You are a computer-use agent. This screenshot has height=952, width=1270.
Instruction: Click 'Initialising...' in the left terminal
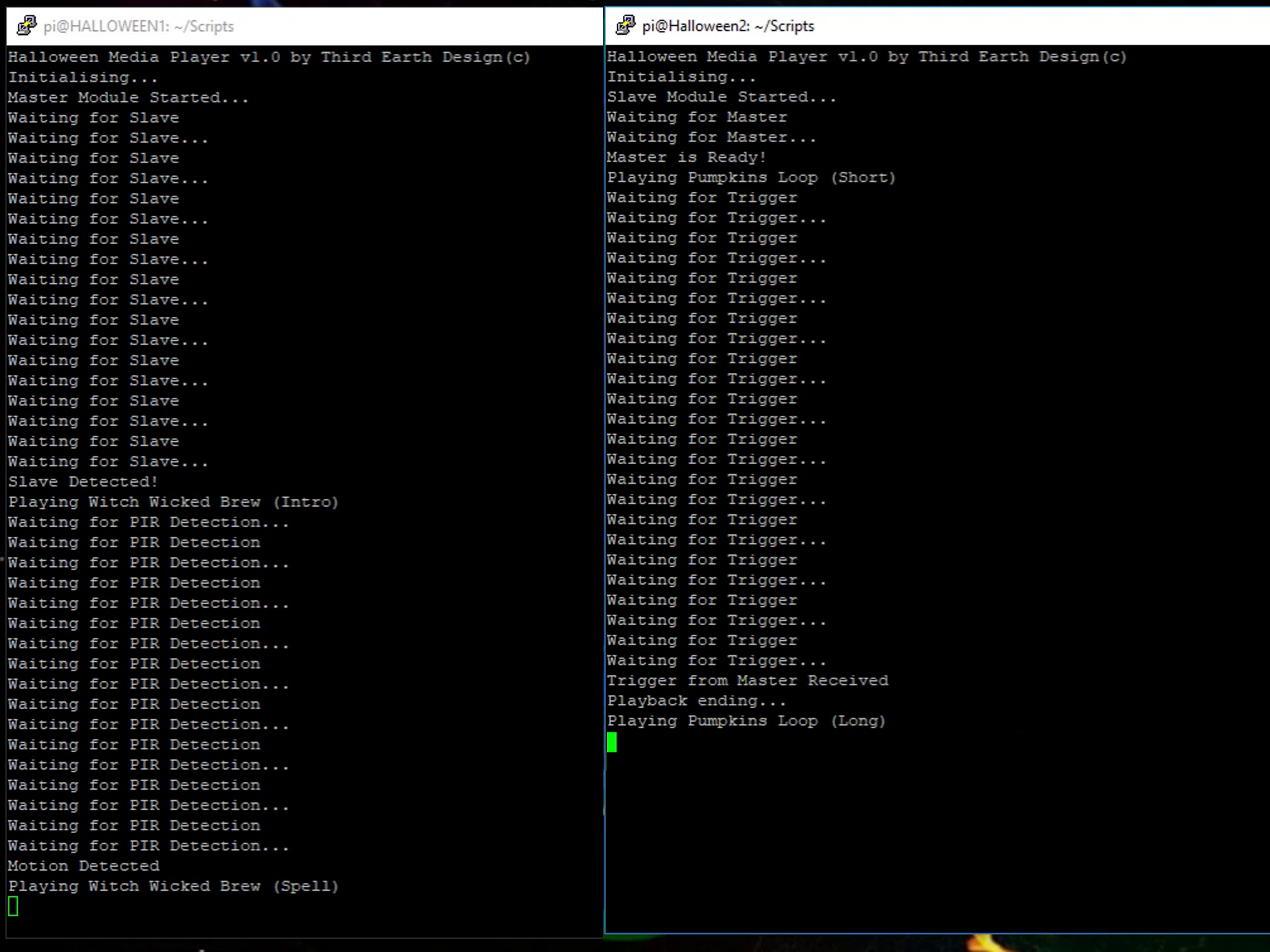(83, 77)
